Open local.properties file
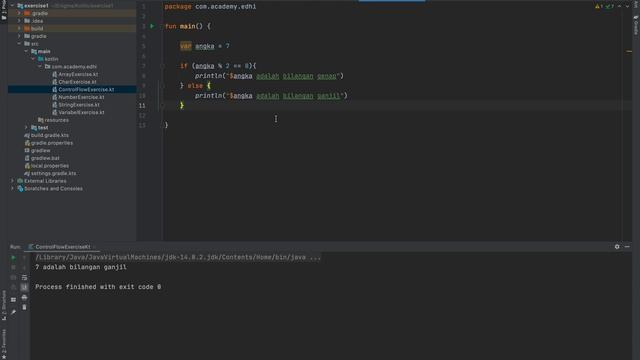 50,166
